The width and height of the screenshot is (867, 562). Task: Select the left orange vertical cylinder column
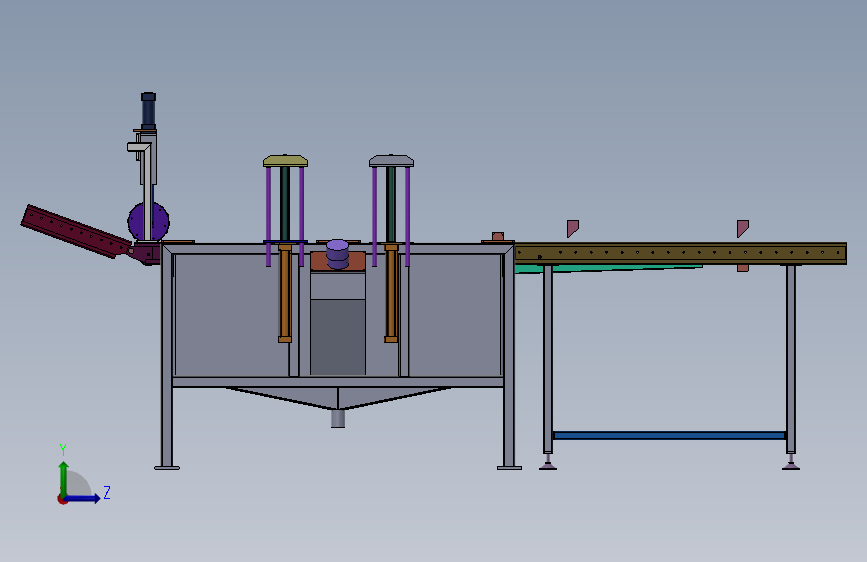(x=285, y=293)
